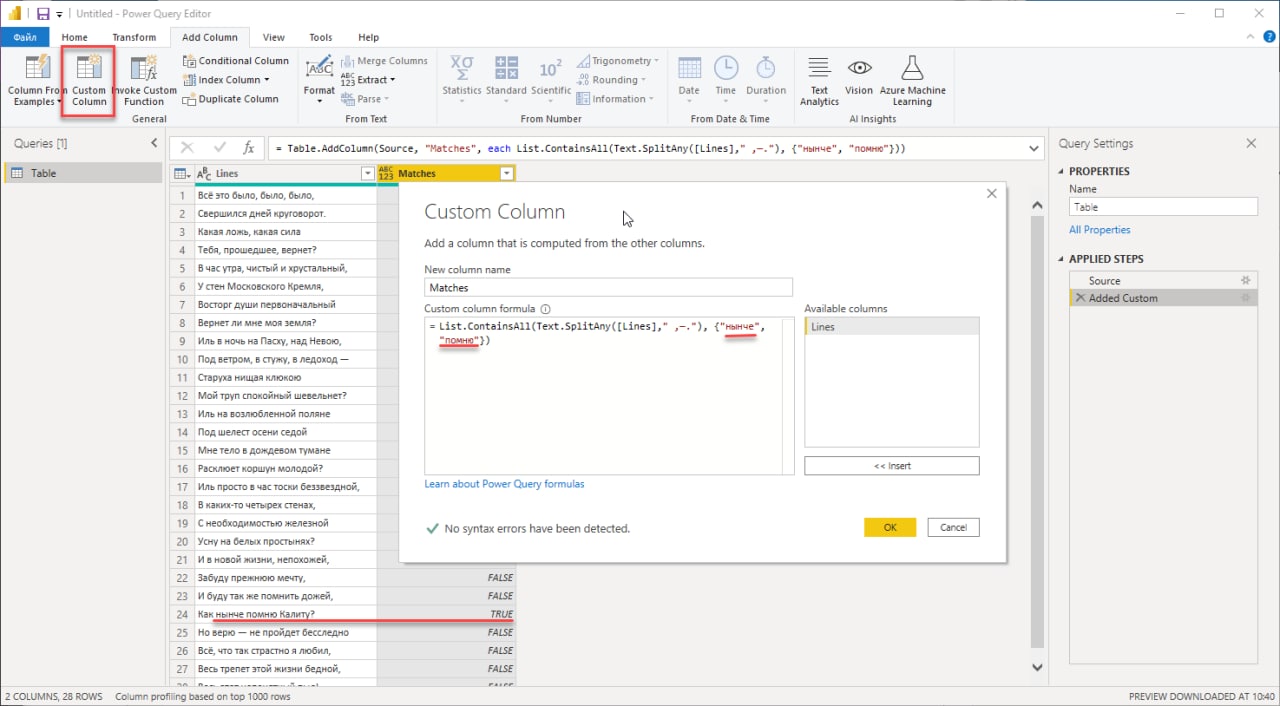Click the help icon in ribbon corner
The width and height of the screenshot is (1280, 706).
pos(1270,36)
